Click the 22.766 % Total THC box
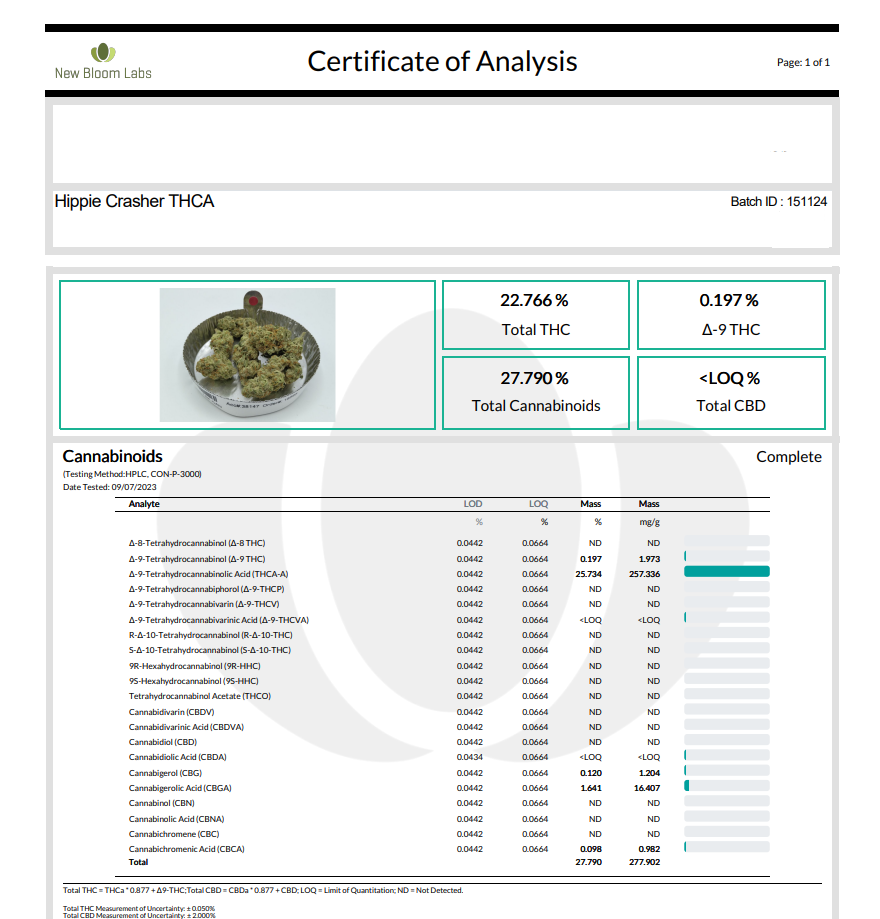The width and height of the screenshot is (880, 919). [x=536, y=315]
